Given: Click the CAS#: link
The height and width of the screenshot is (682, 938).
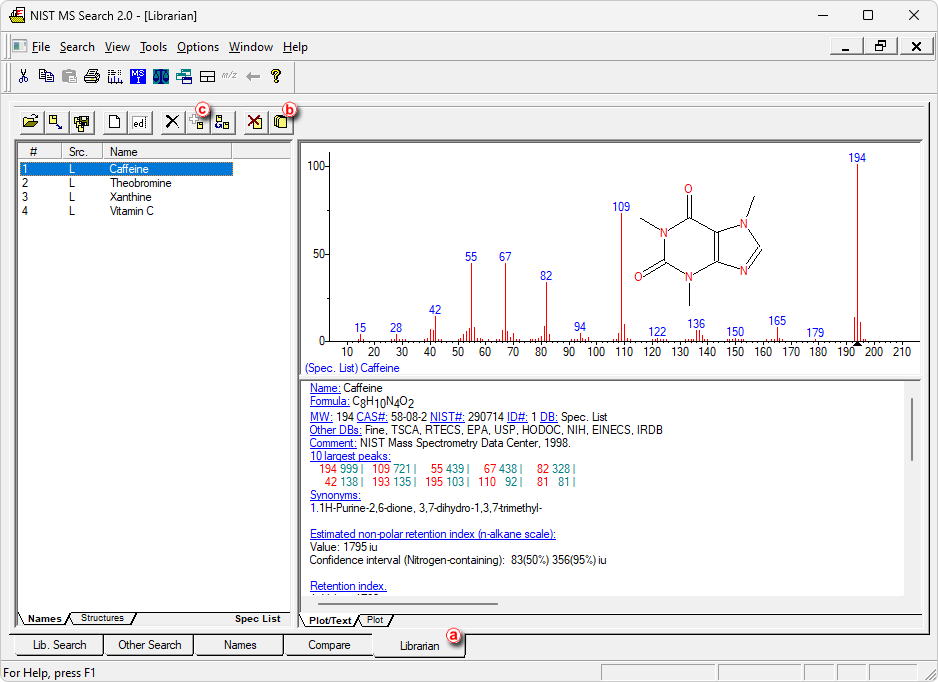Looking at the screenshot, I should (x=372, y=416).
